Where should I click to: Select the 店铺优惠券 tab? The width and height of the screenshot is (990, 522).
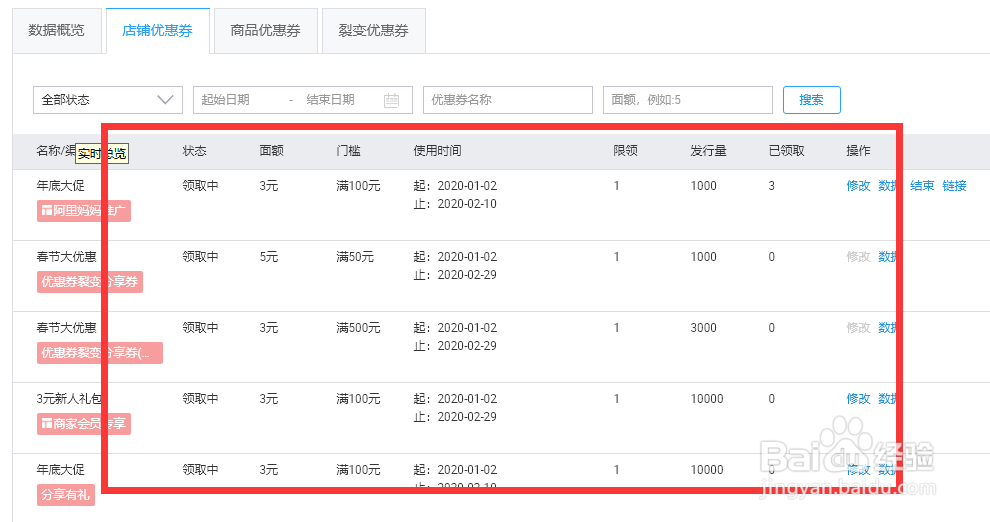click(x=158, y=30)
